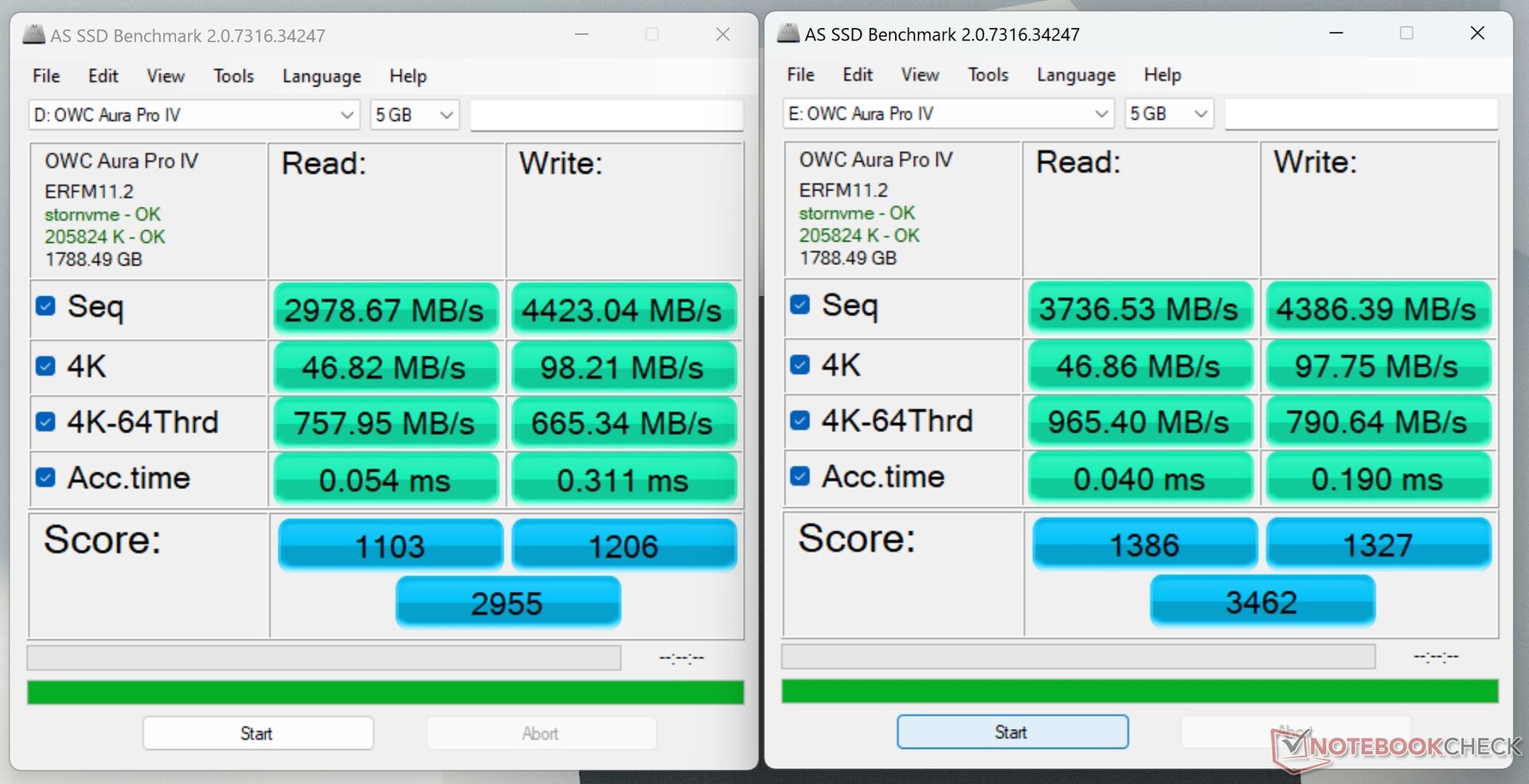Click read score 1386

[1145, 543]
